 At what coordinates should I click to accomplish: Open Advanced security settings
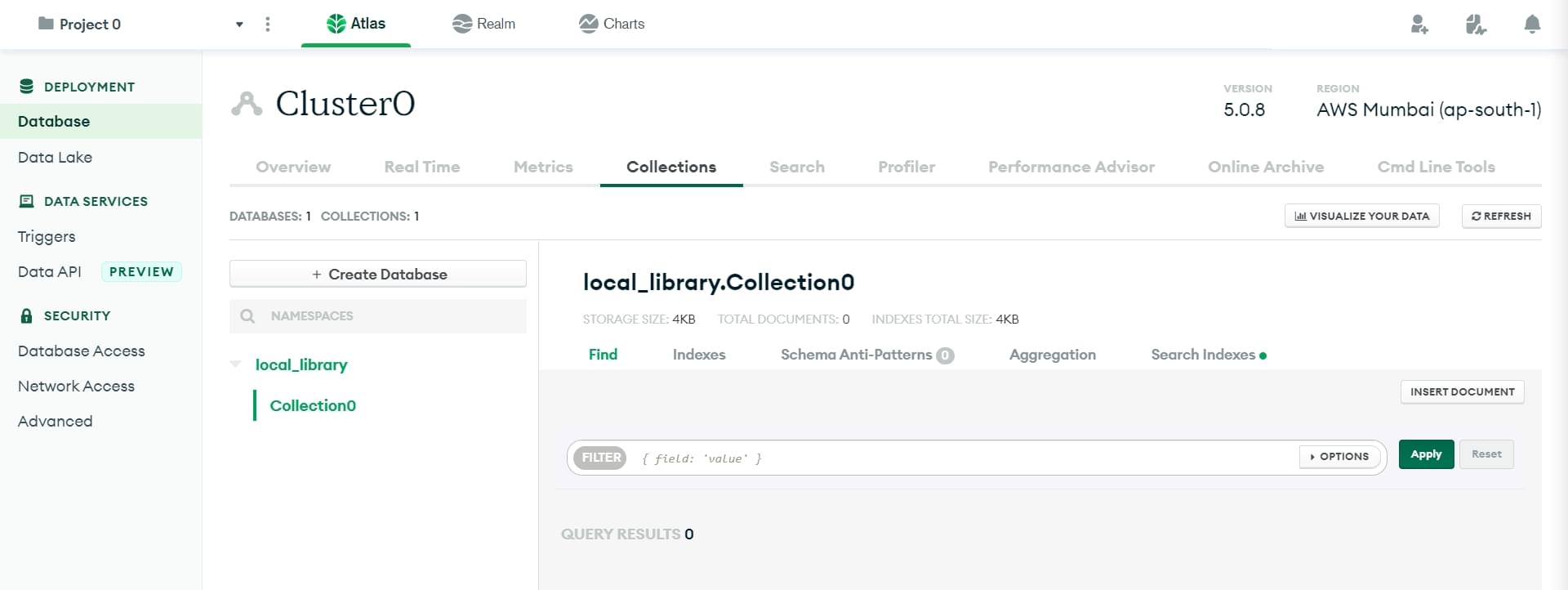coord(55,421)
